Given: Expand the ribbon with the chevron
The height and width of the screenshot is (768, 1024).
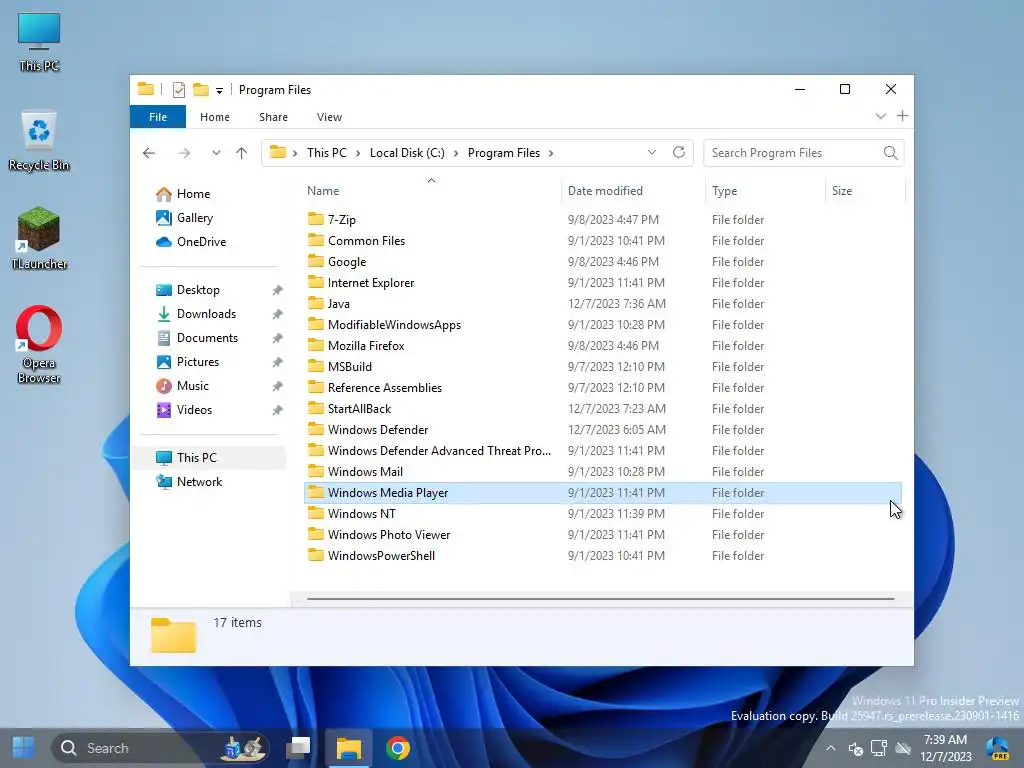Looking at the screenshot, I should pos(881,116).
